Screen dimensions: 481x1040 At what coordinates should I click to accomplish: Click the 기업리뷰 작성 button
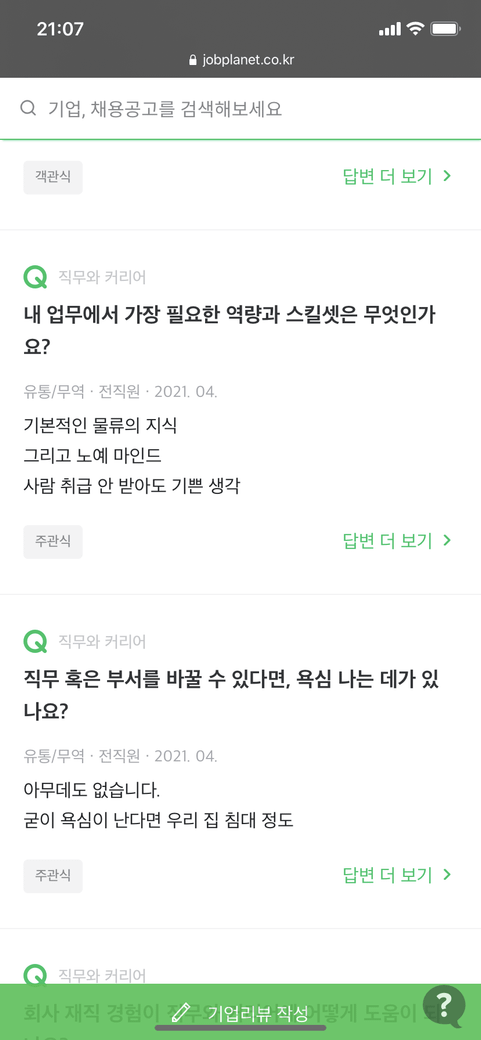coord(240,1012)
